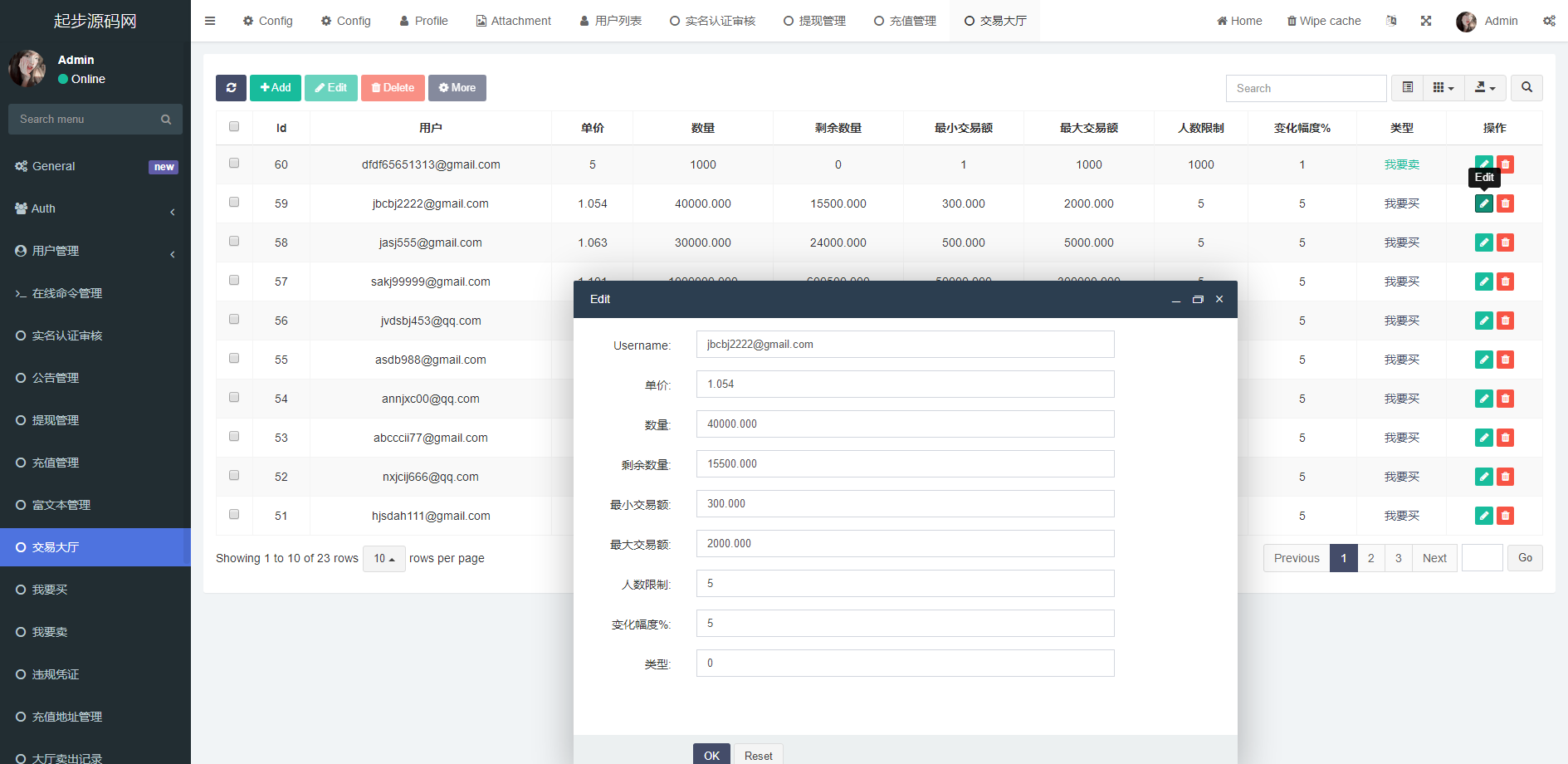Open the columns dropdown button

(1443, 88)
